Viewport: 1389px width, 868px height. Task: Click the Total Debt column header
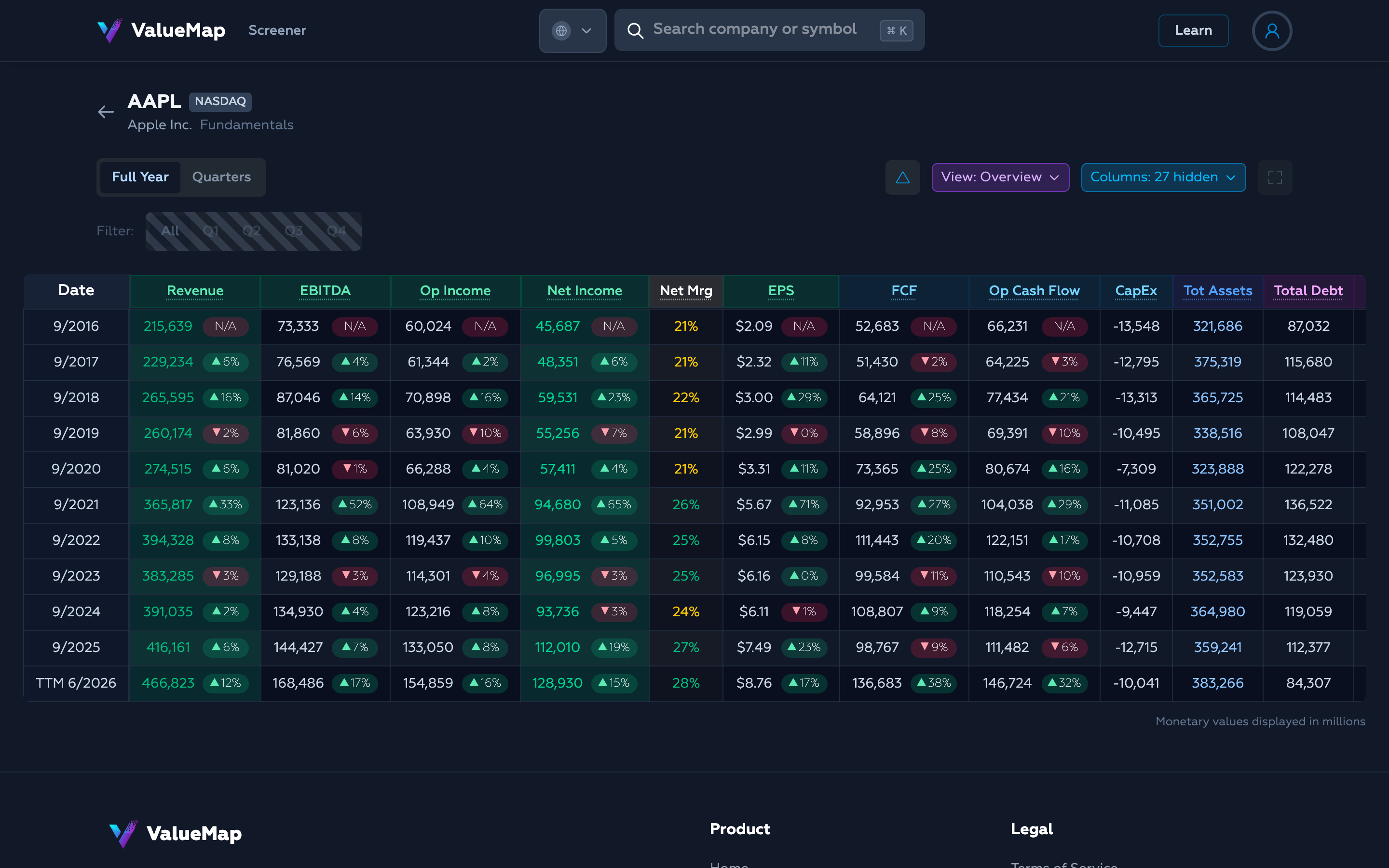coord(1308,291)
